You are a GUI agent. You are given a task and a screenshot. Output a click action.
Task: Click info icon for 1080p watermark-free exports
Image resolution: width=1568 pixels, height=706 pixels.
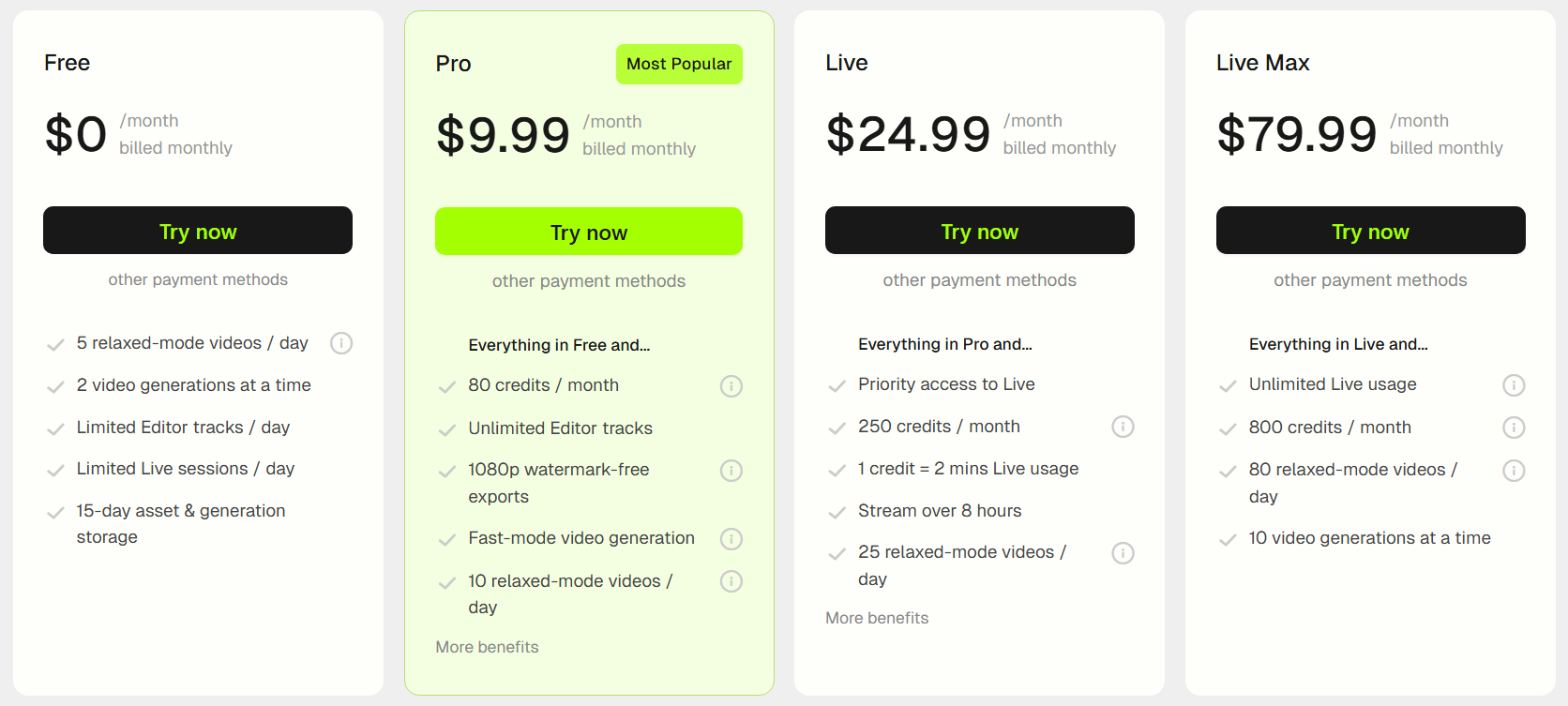tap(731, 471)
